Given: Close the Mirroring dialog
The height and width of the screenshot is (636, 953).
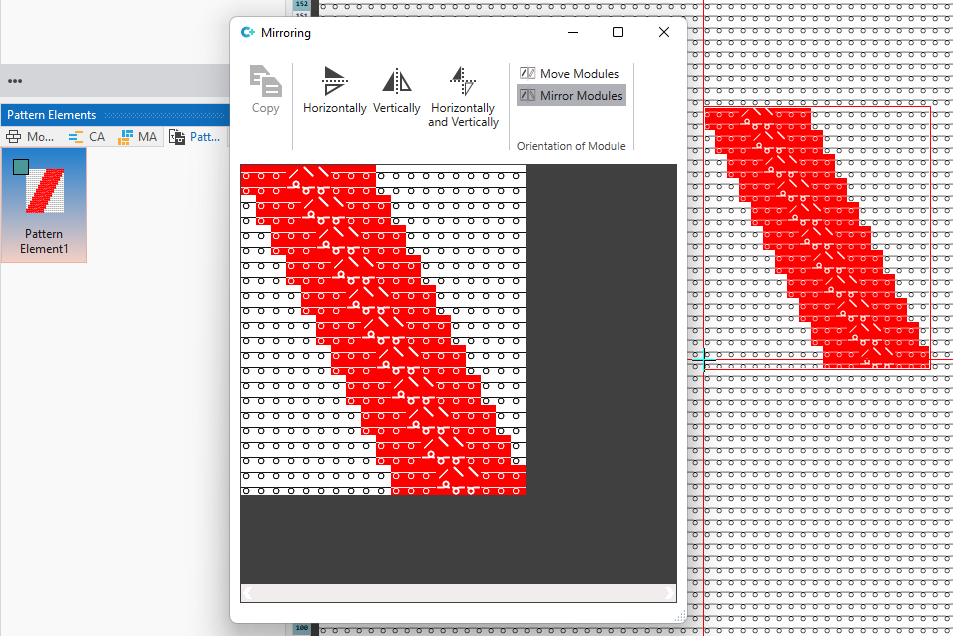Looking at the screenshot, I should tap(664, 33).
